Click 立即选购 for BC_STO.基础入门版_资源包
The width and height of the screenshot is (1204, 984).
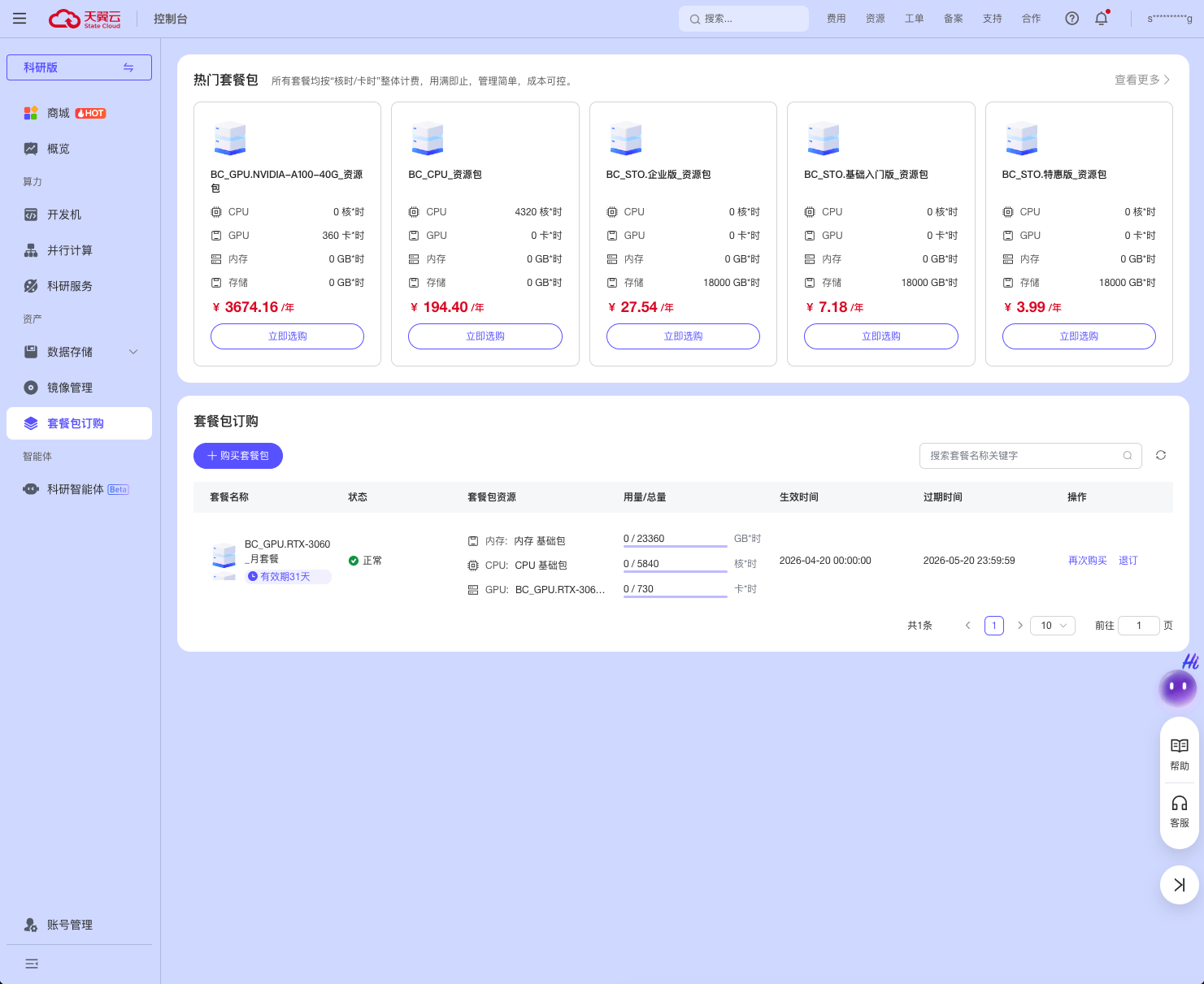coord(881,336)
